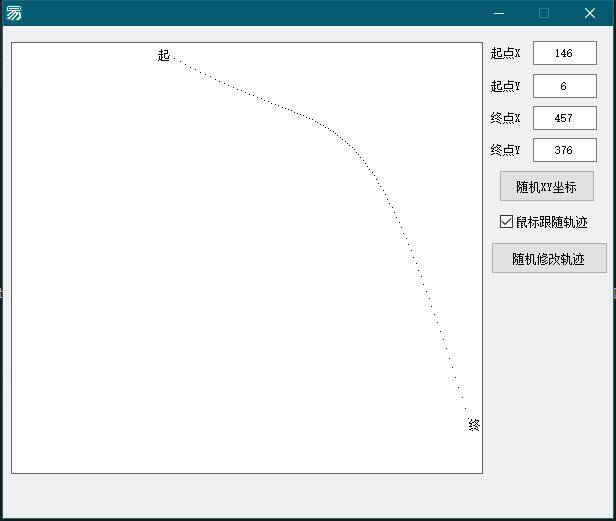Click the app icon in title bar
616x521 pixels.
coord(14,13)
